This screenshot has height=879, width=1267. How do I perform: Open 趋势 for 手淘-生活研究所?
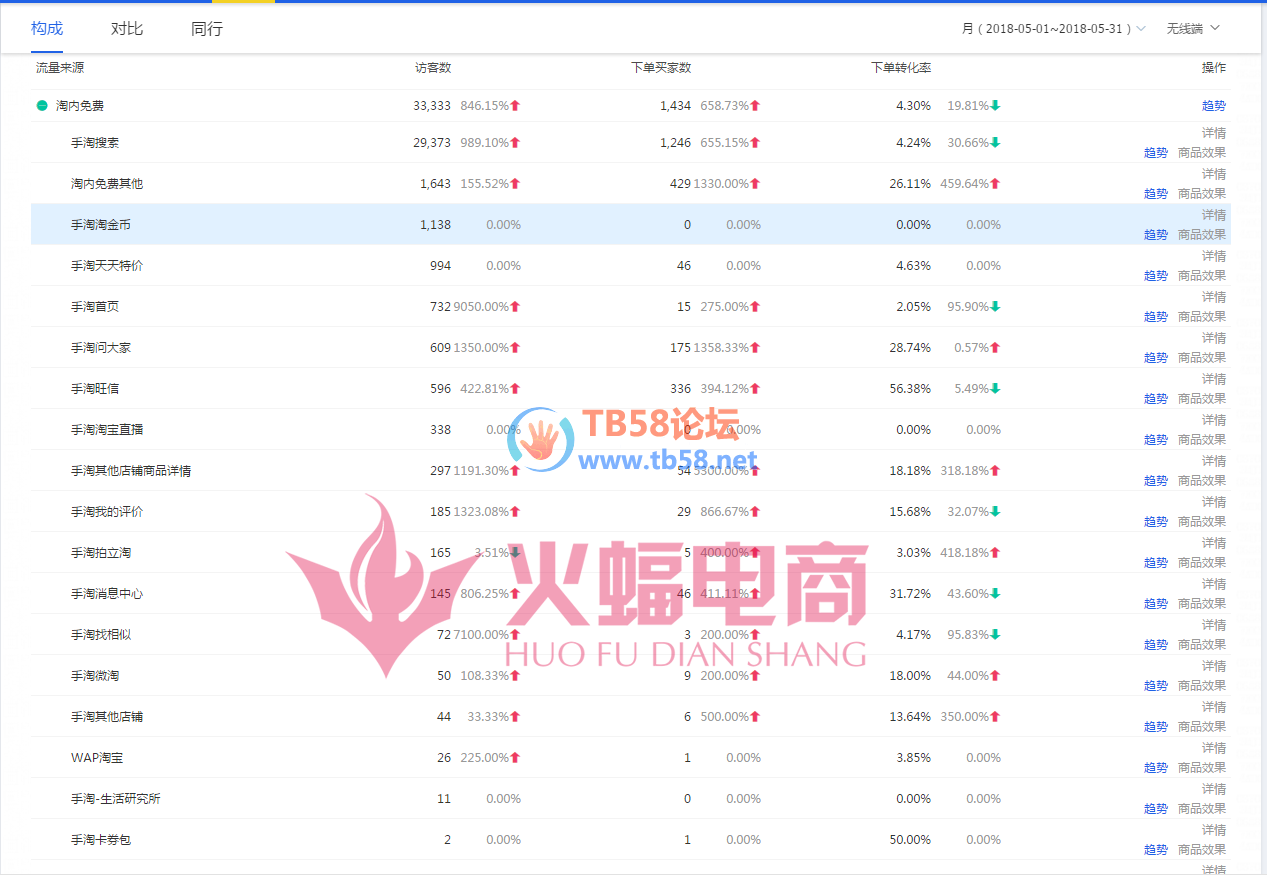coord(1156,809)
